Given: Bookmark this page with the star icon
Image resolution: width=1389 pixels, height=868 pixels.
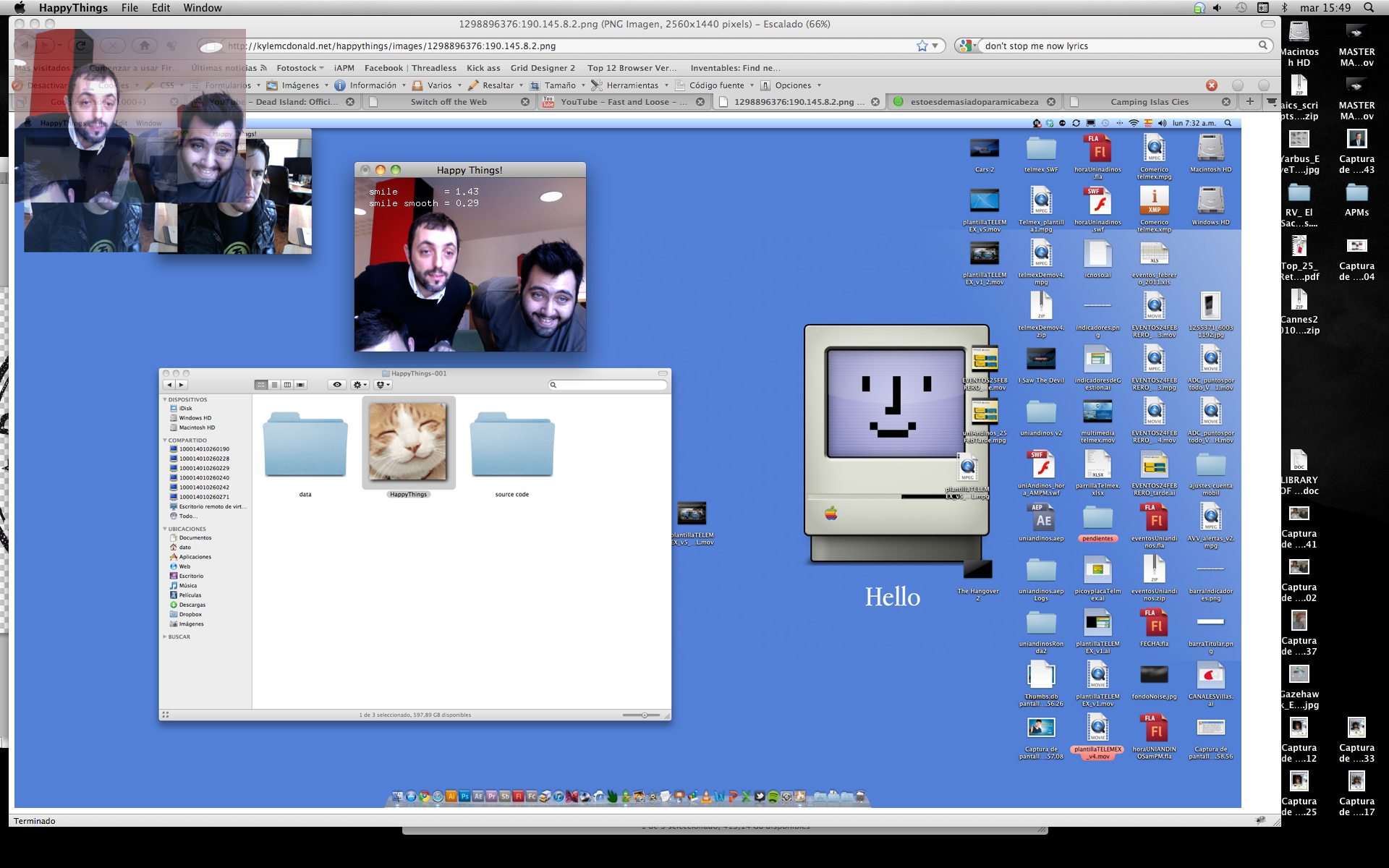Looking at the screenshot, I should point(922,46).
